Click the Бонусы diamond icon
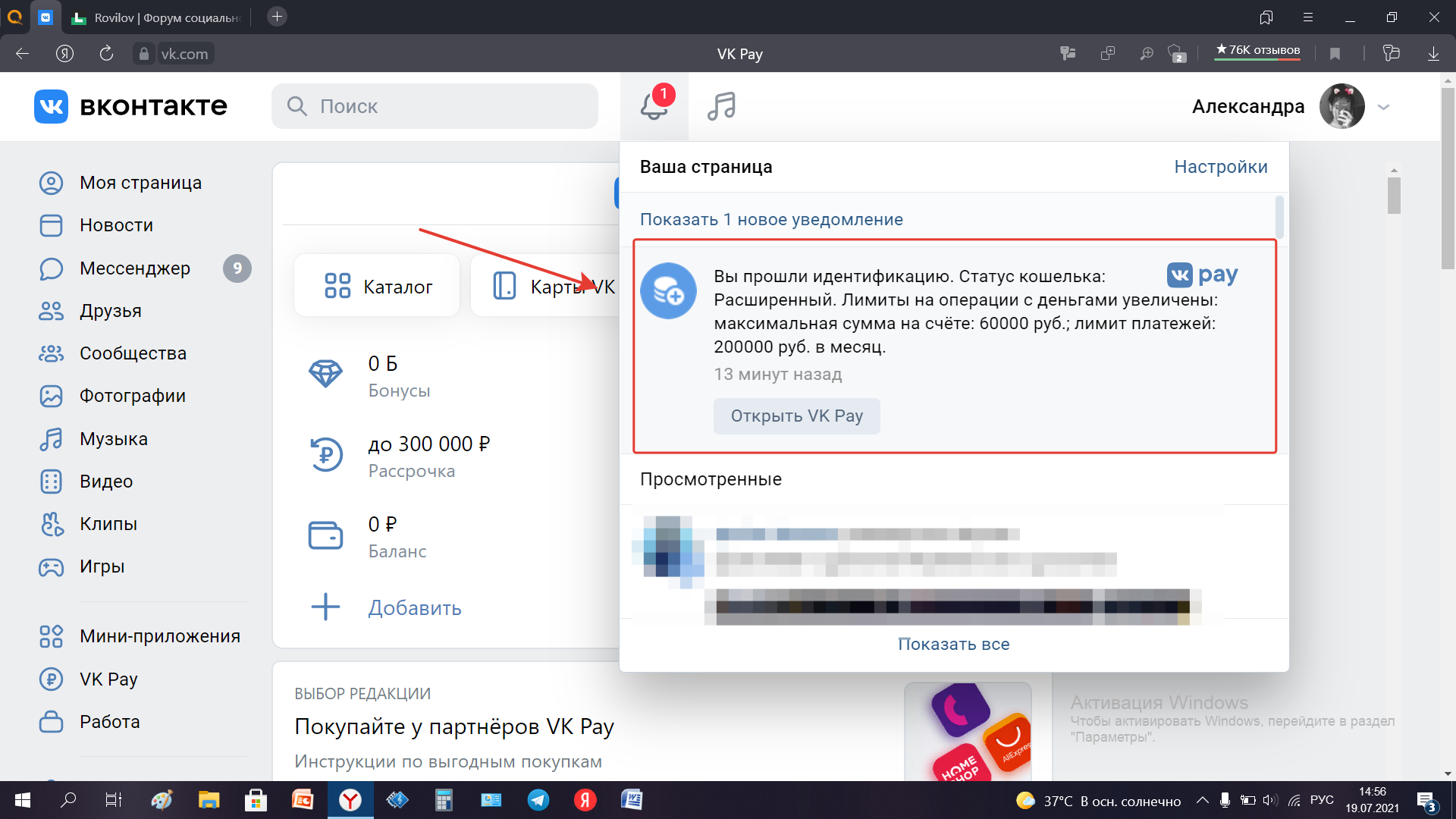1456x819 pixels. point(325,374)
